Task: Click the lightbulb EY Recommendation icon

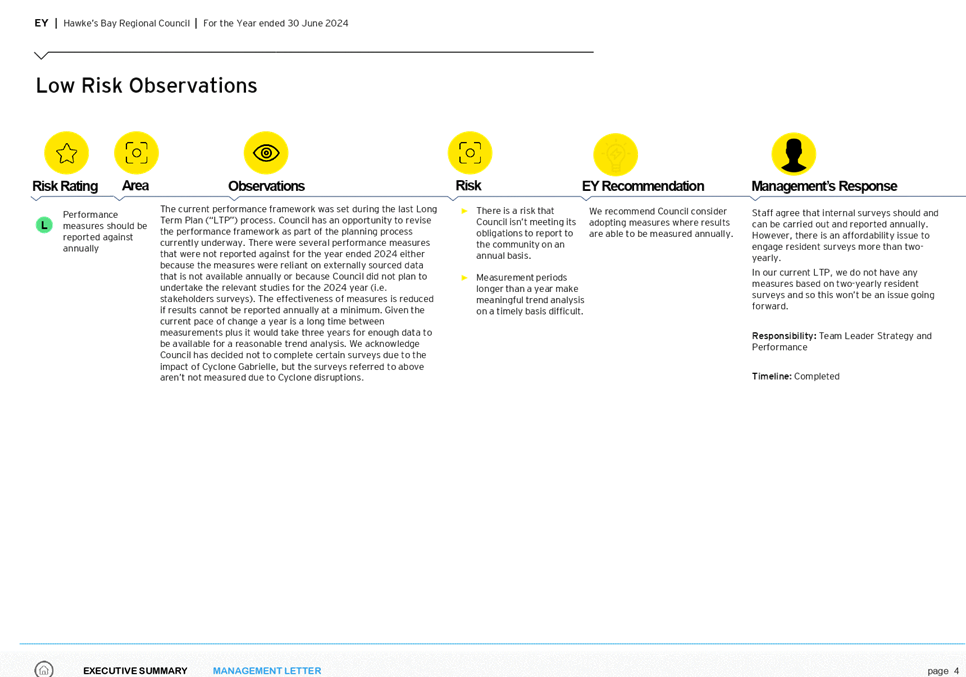Action: click(x=615, y=155)
